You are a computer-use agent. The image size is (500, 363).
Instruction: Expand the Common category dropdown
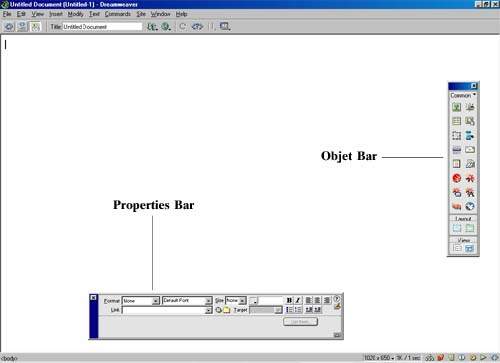pyautogui.click(x=463, y=95)
